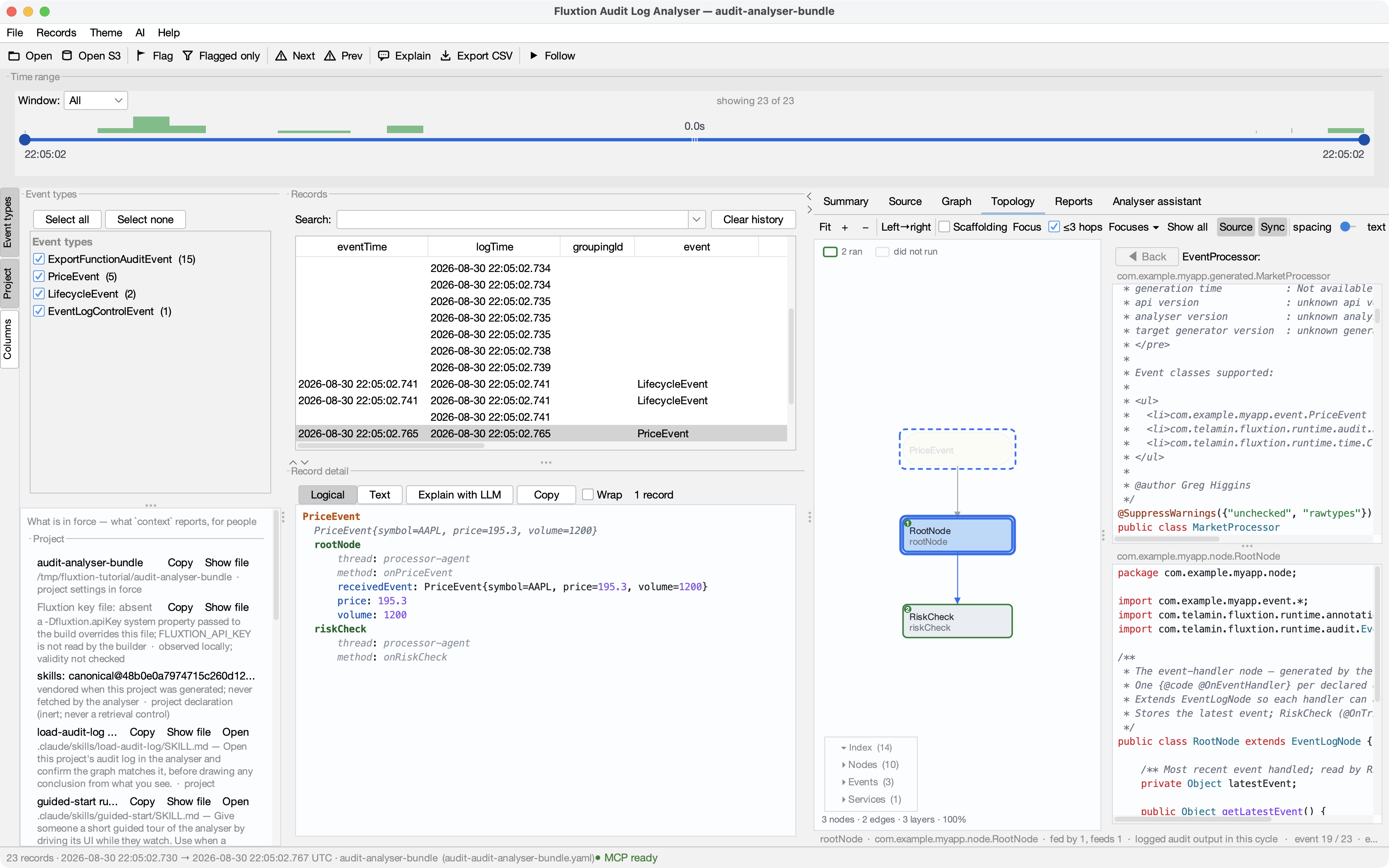Click the Open S3 database icon
This screenshot has width=1389, height=868.
pos(67,56)
